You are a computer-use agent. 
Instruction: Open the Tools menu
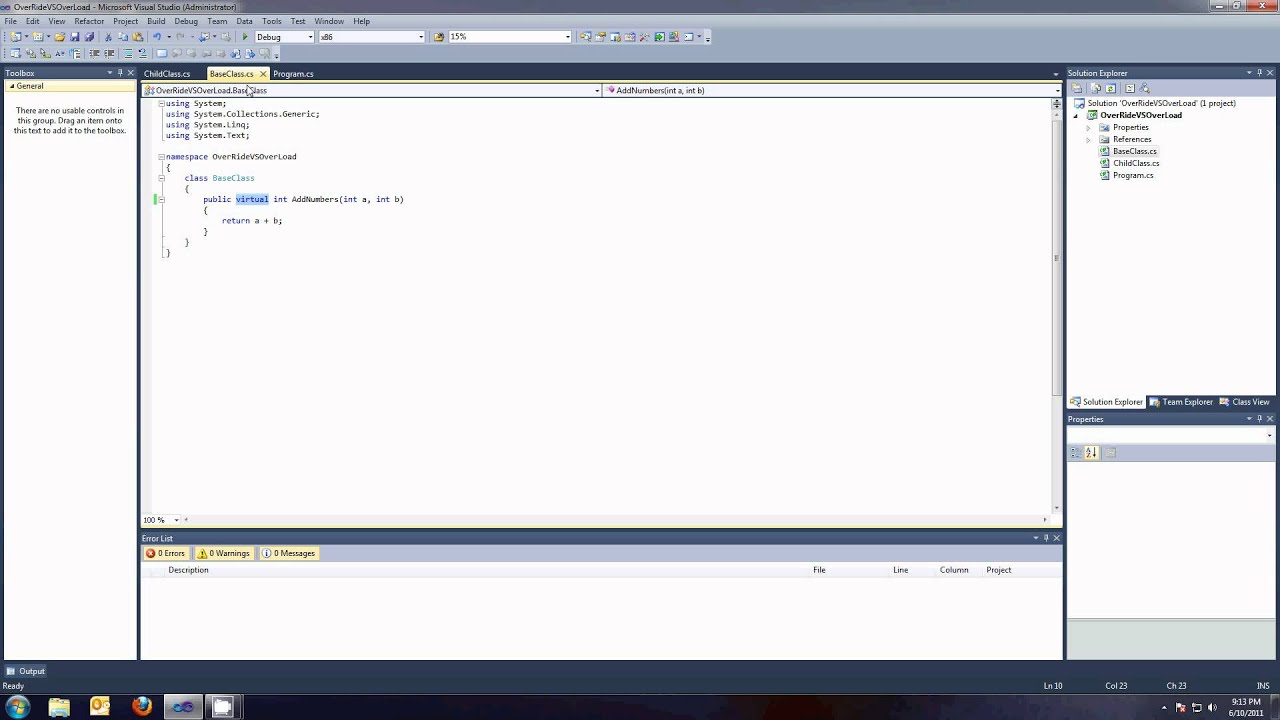click(271, 21)
